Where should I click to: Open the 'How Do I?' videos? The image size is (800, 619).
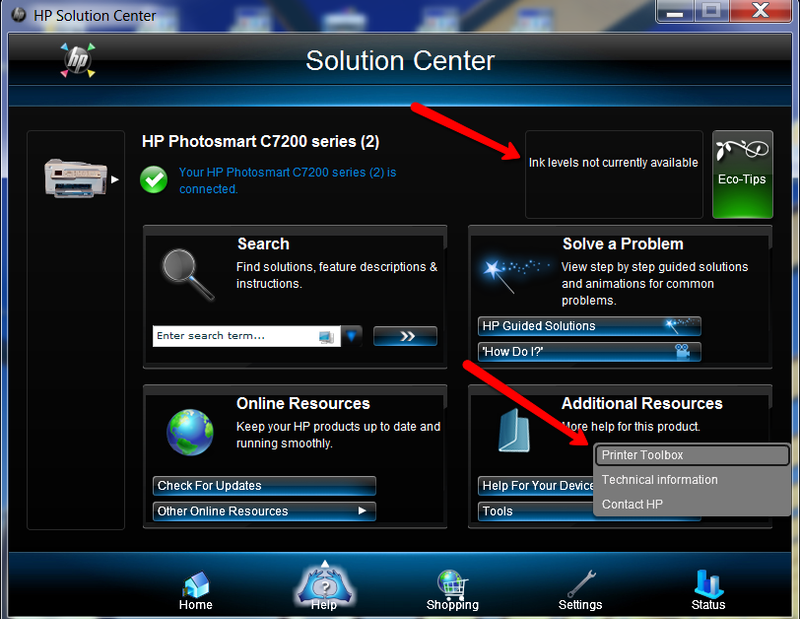[589, 352]
